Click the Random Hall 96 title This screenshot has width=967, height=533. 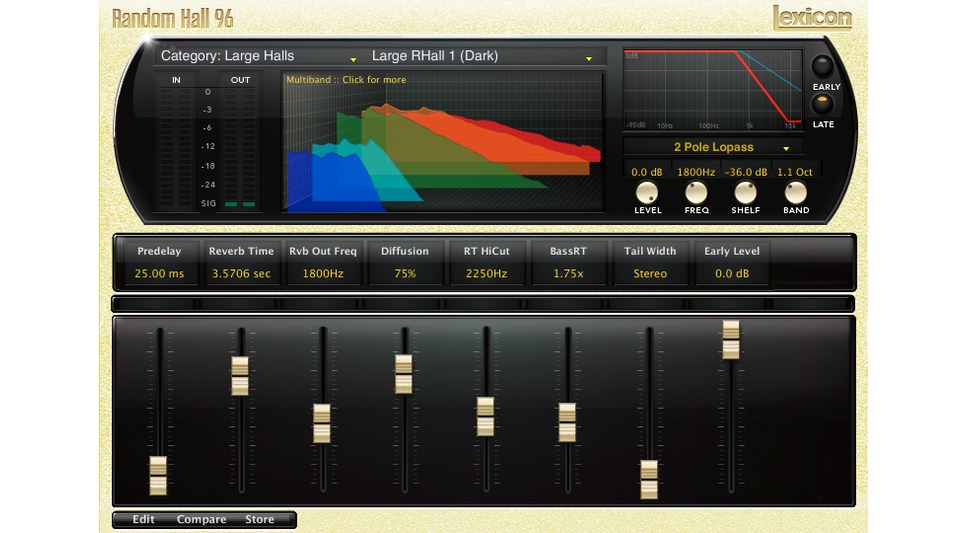tap(173, 19)
